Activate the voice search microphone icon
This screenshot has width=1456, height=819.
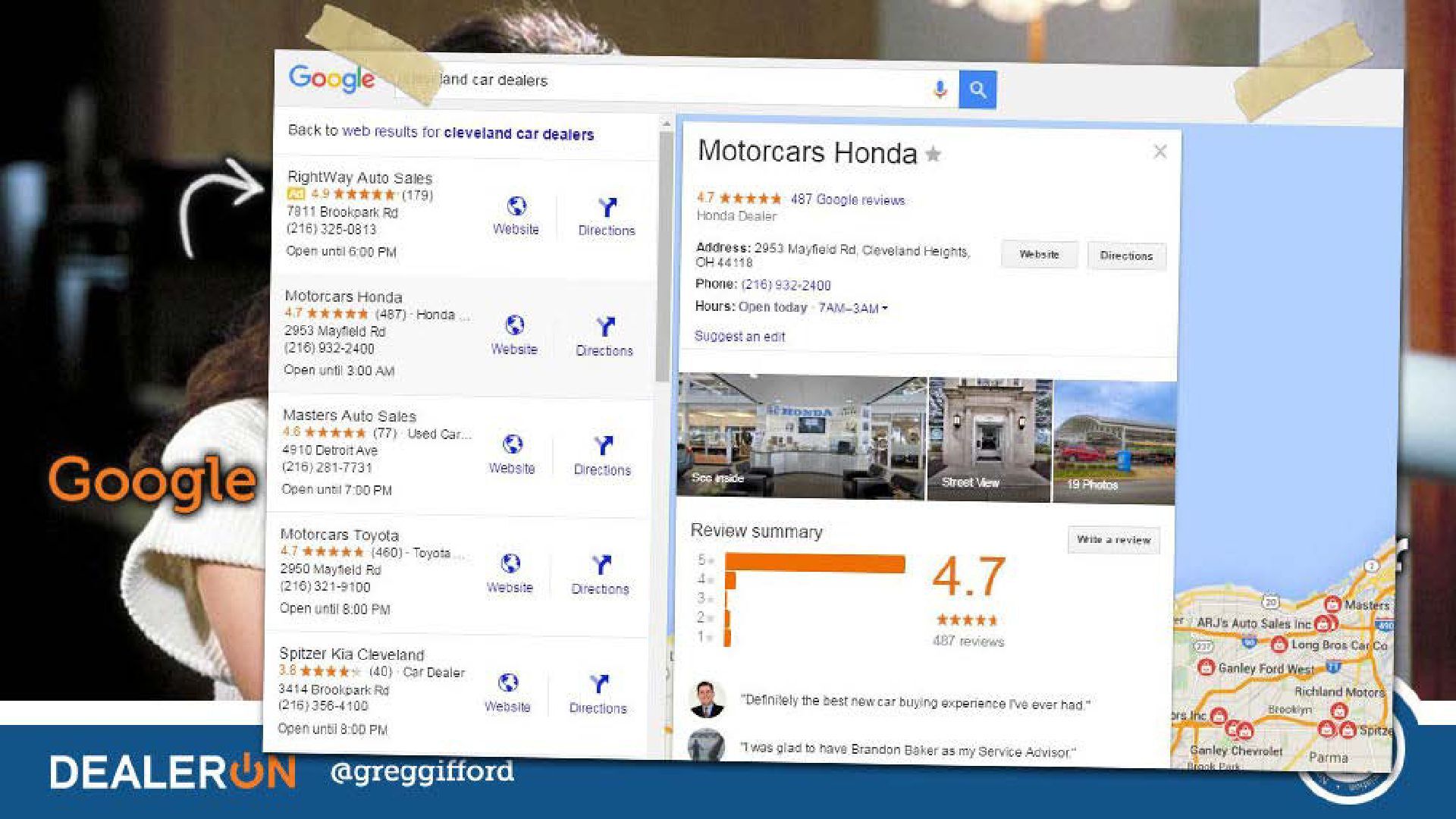pos(940,89)
